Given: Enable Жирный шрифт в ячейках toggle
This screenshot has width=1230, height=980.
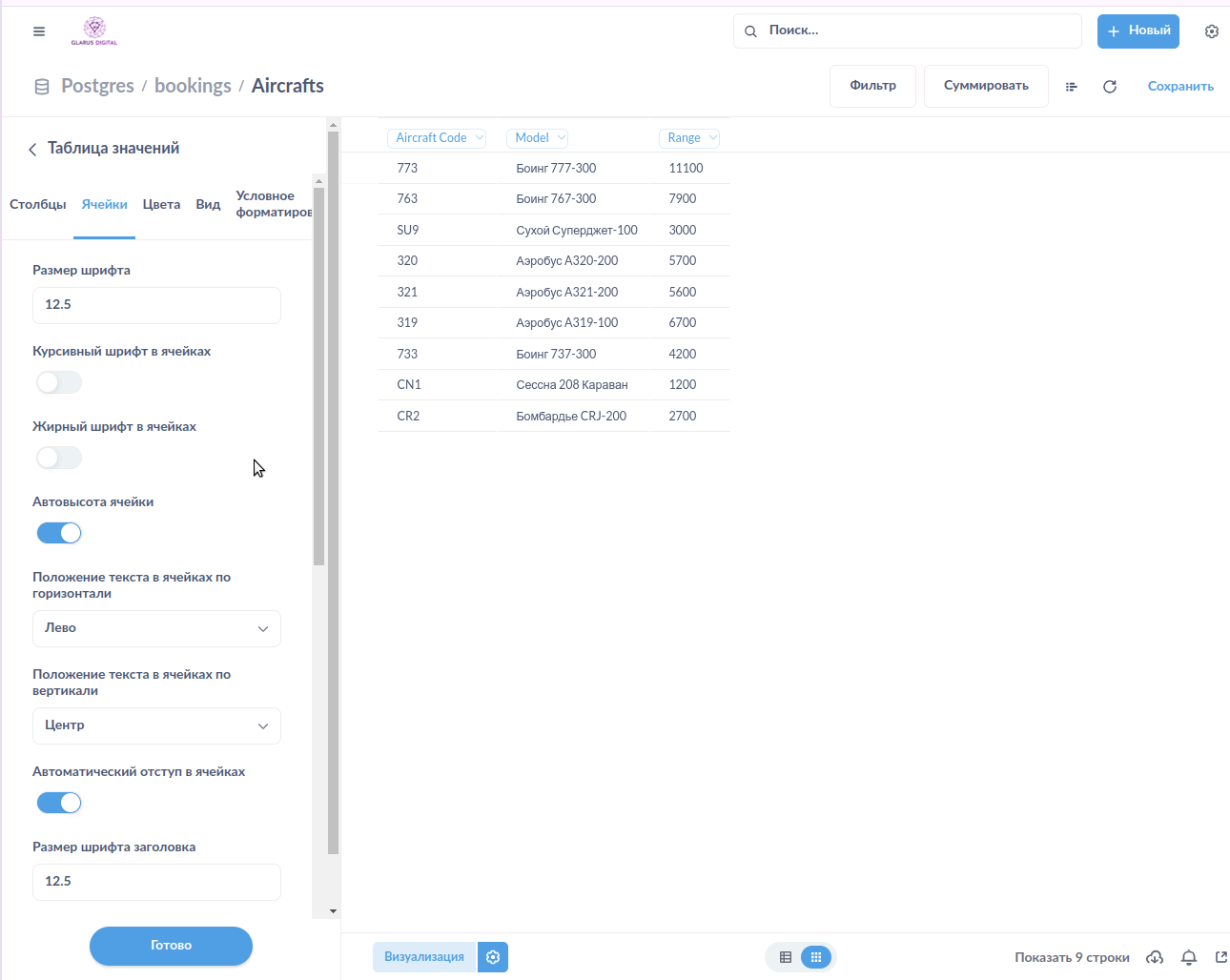Looking at the screenshot, I should click(59, 459).
